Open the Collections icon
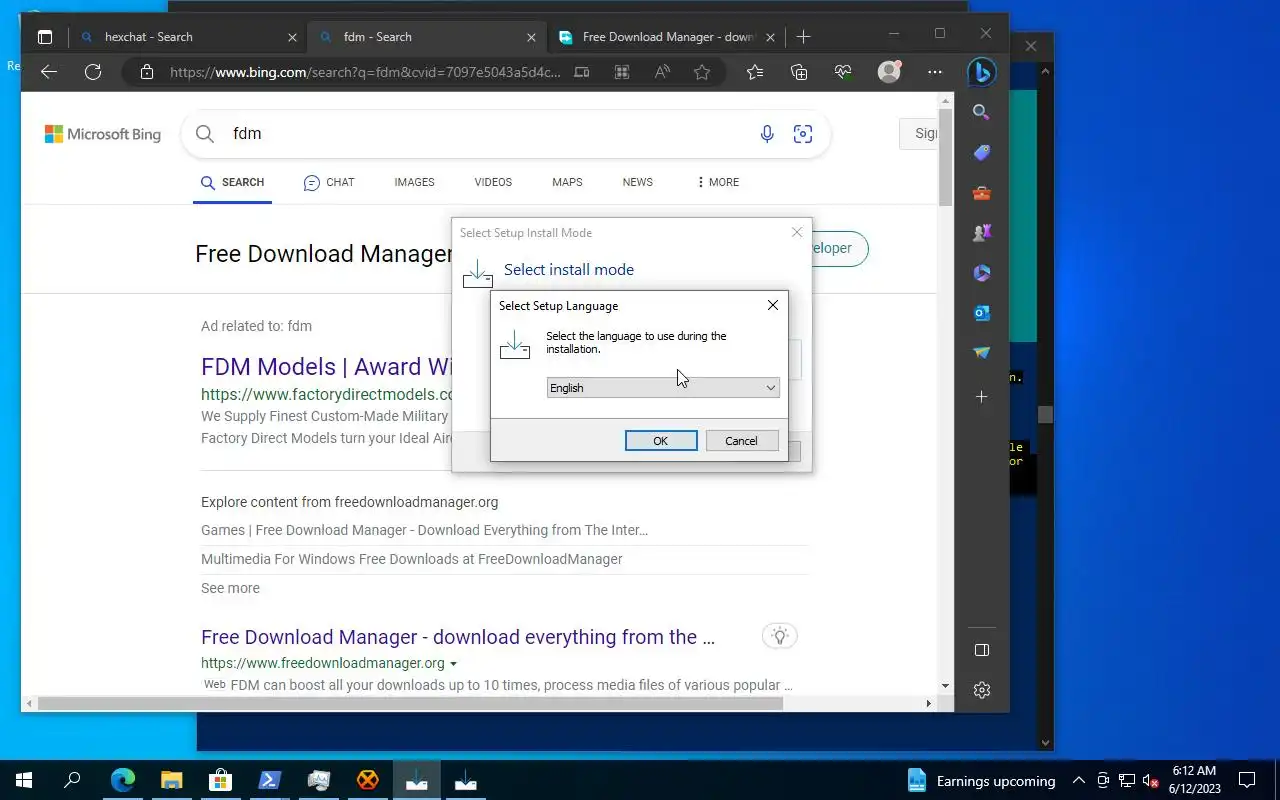This screenshot has height=800, width=1280. [799, 72]
